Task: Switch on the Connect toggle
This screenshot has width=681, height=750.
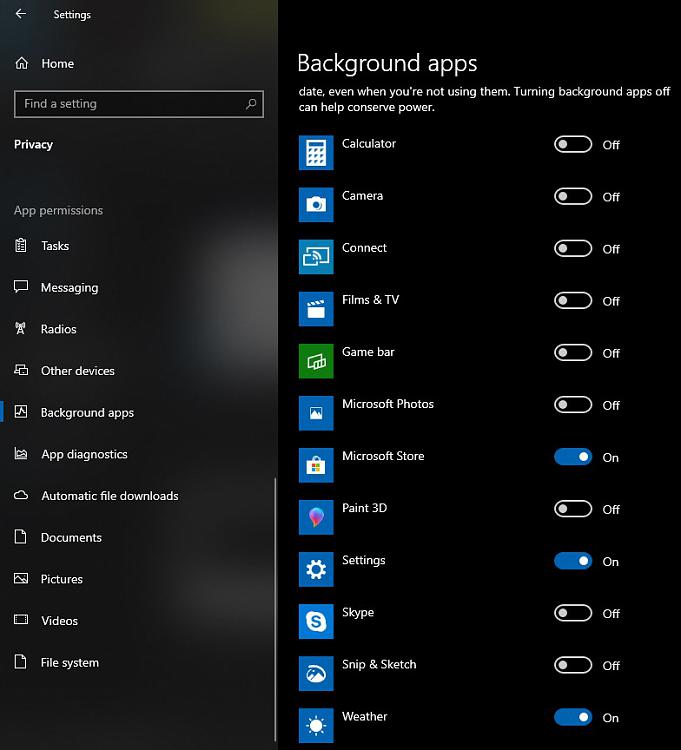Action: click(573, 248)
